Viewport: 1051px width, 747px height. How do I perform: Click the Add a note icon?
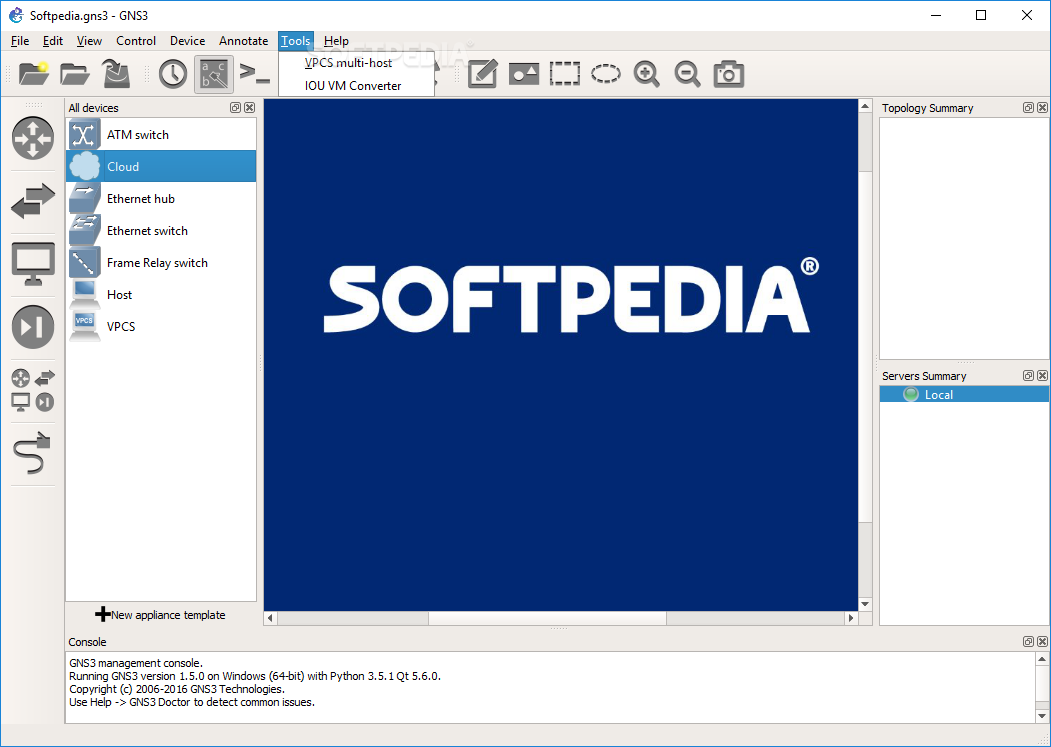483,73
